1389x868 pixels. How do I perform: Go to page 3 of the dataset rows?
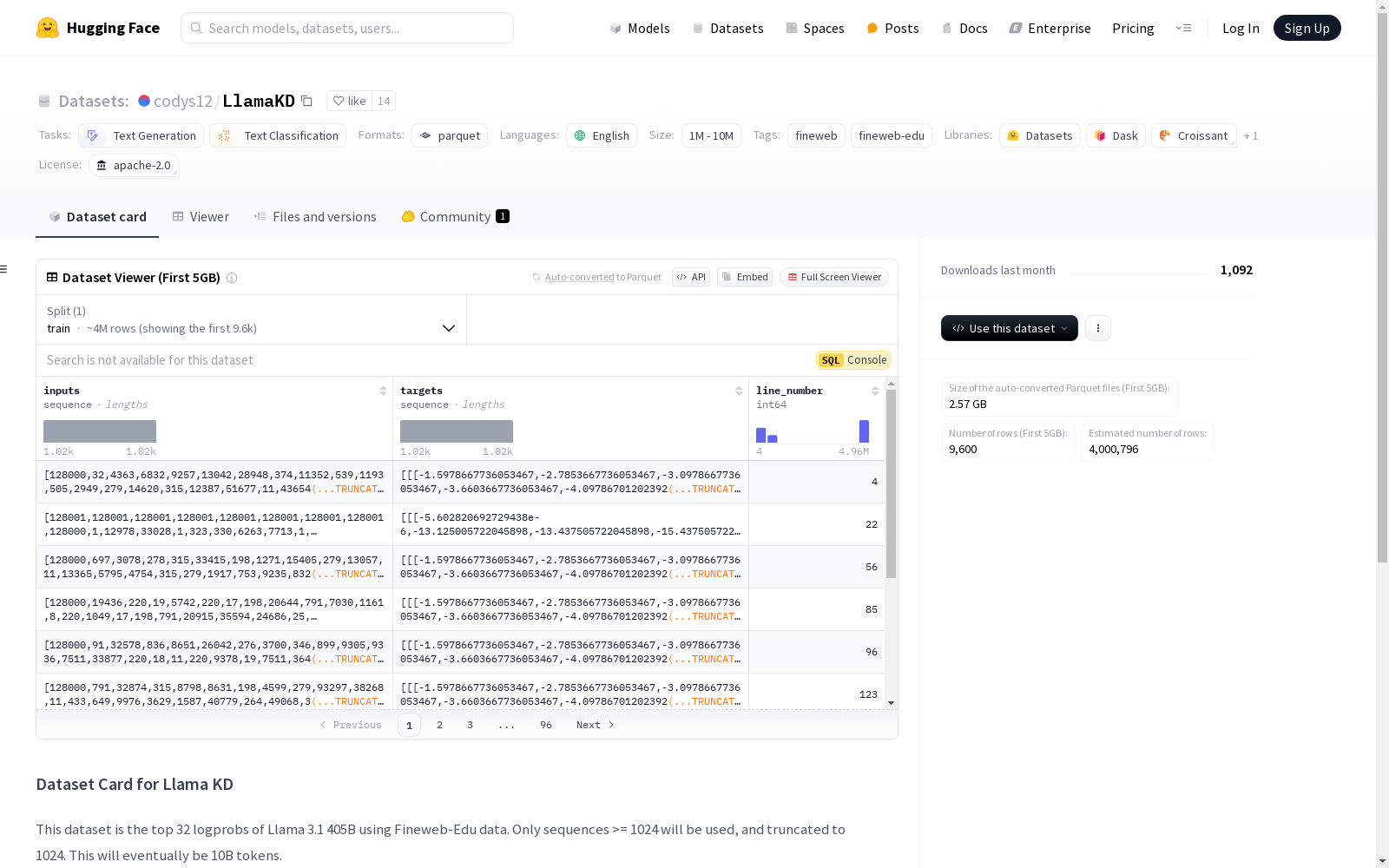[471, 725]
